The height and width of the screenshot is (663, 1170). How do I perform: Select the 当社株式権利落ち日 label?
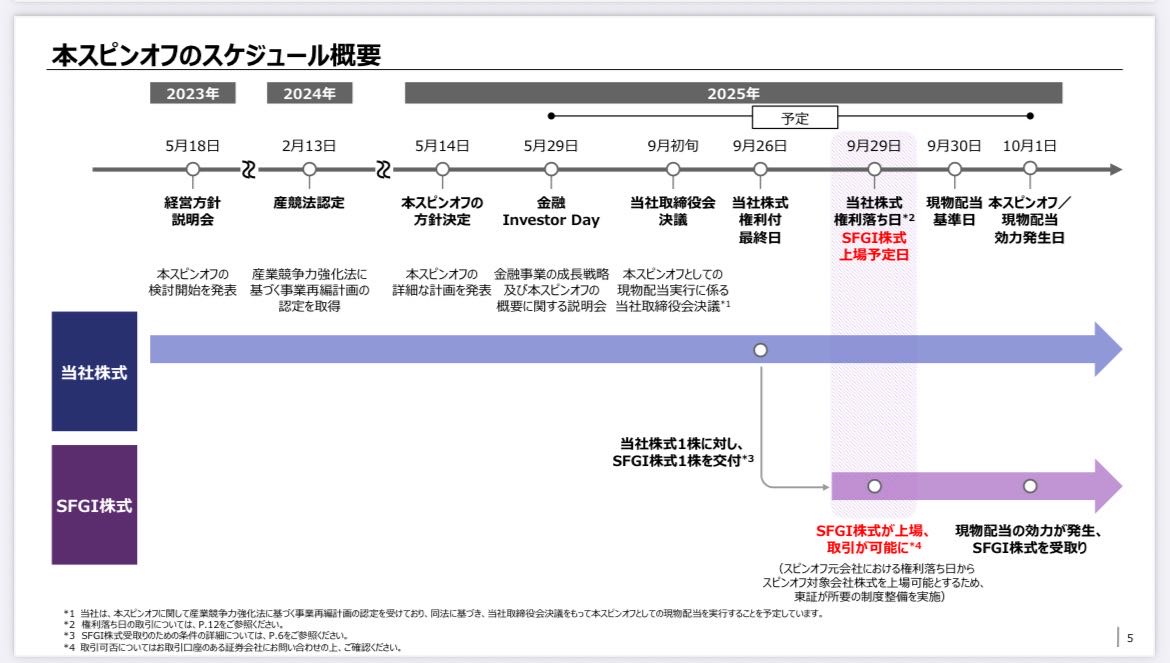[x=874, y=211]
